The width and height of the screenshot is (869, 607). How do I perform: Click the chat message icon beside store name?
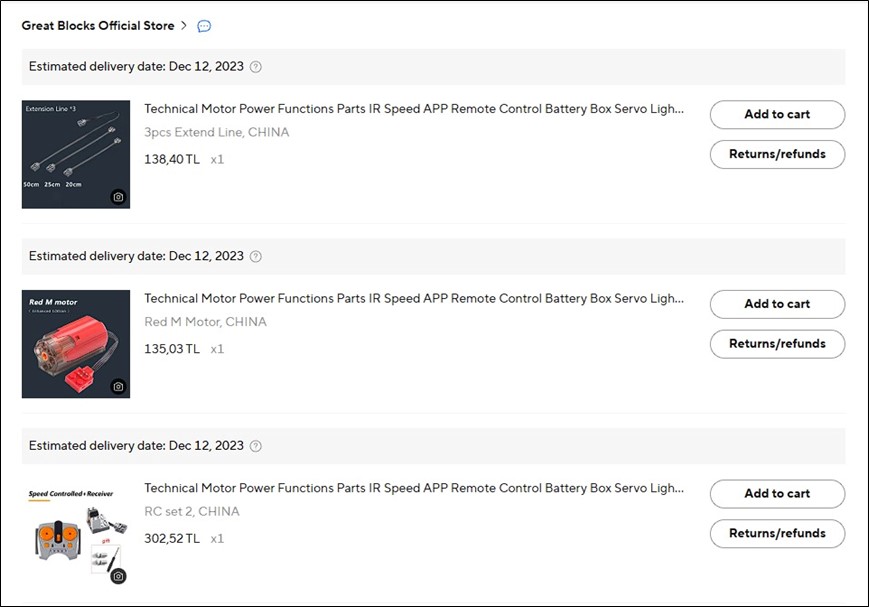point(204,26)
